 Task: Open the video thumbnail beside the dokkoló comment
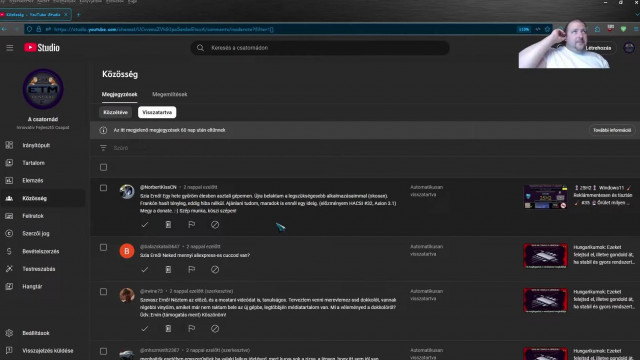pos(545,300)
